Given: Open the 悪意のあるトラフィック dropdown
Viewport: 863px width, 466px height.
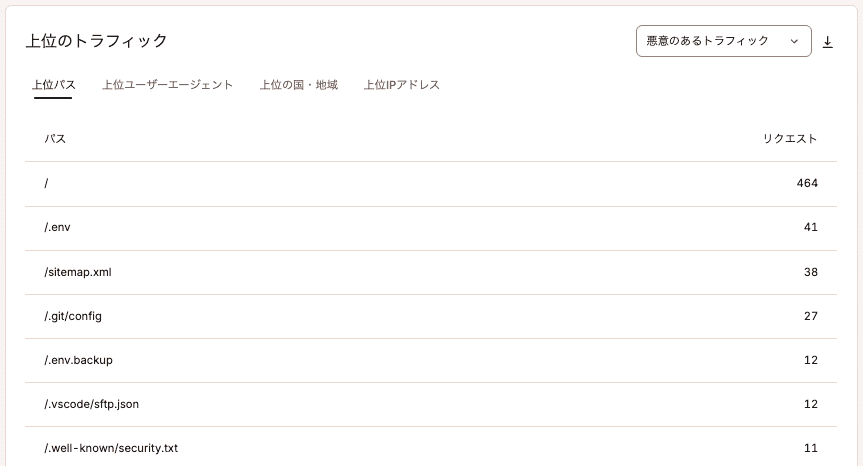Looking at the screenshot, I should coord(724,41).
